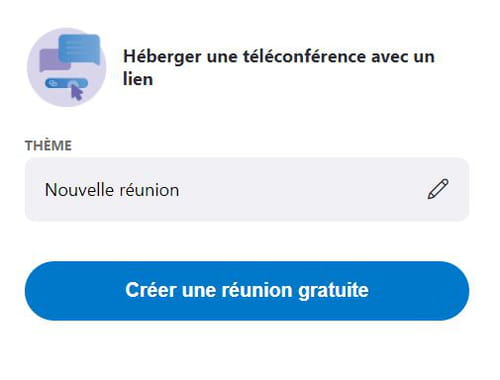Click the link pill in the illustration
The width and height of the screenshot is (500, 380).
point(66,83)
